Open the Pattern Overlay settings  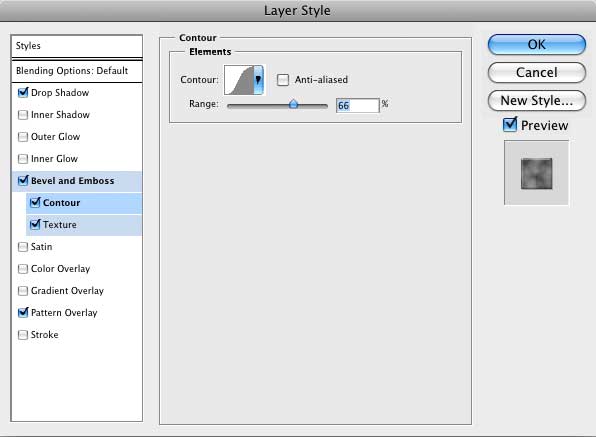pyautogui.click(x=64, y=313)
